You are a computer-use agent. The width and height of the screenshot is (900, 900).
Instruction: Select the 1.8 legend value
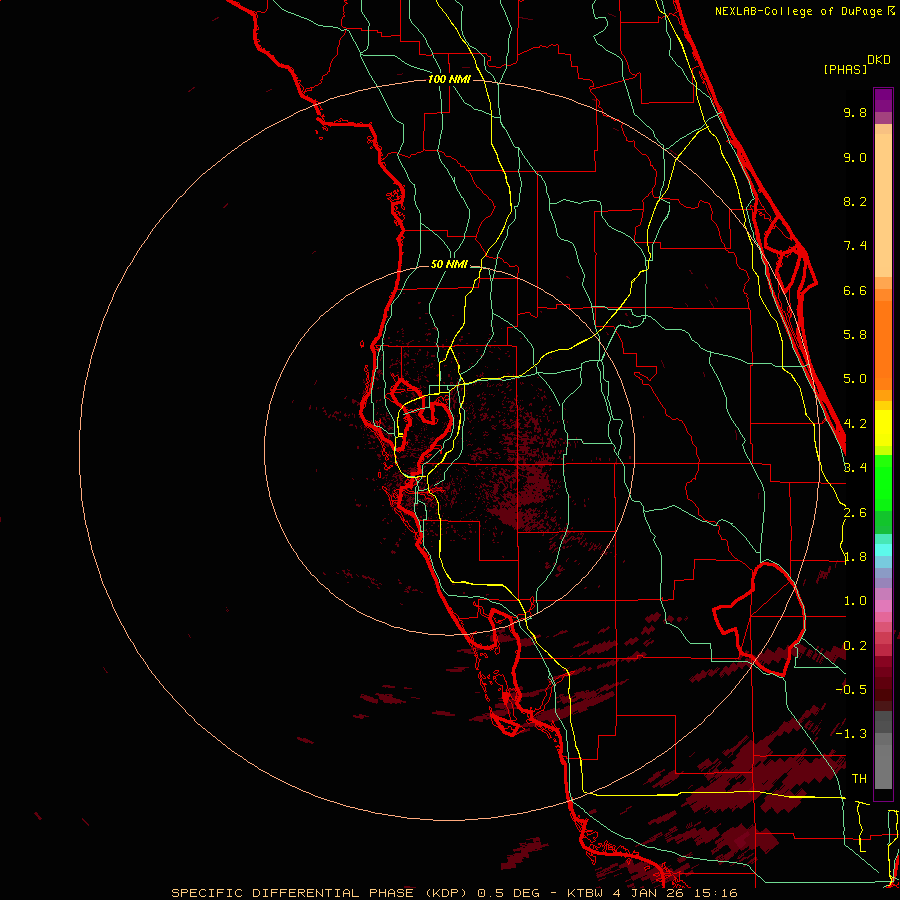click(855, 557)
